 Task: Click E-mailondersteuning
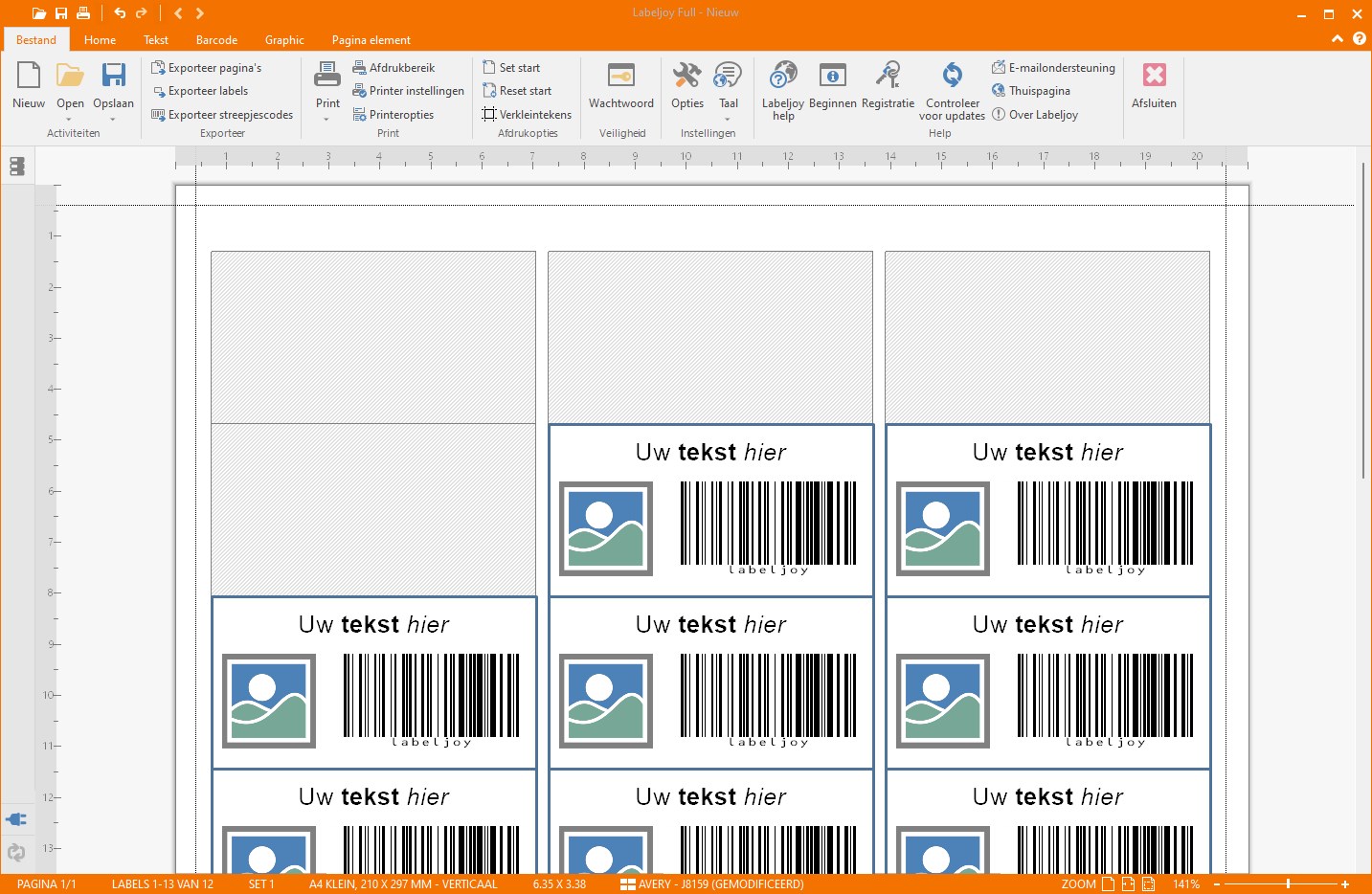point(1053,68)
